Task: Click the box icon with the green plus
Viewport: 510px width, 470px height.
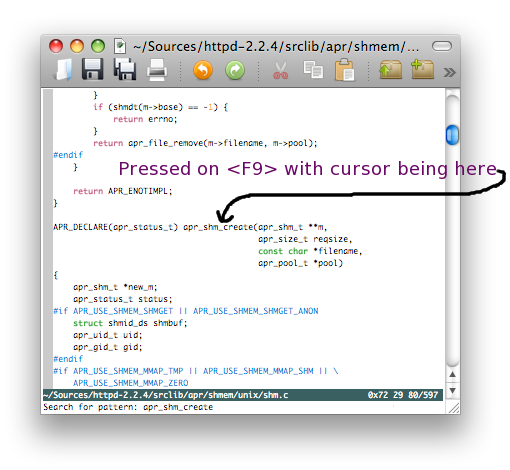Action: [422, 69]
